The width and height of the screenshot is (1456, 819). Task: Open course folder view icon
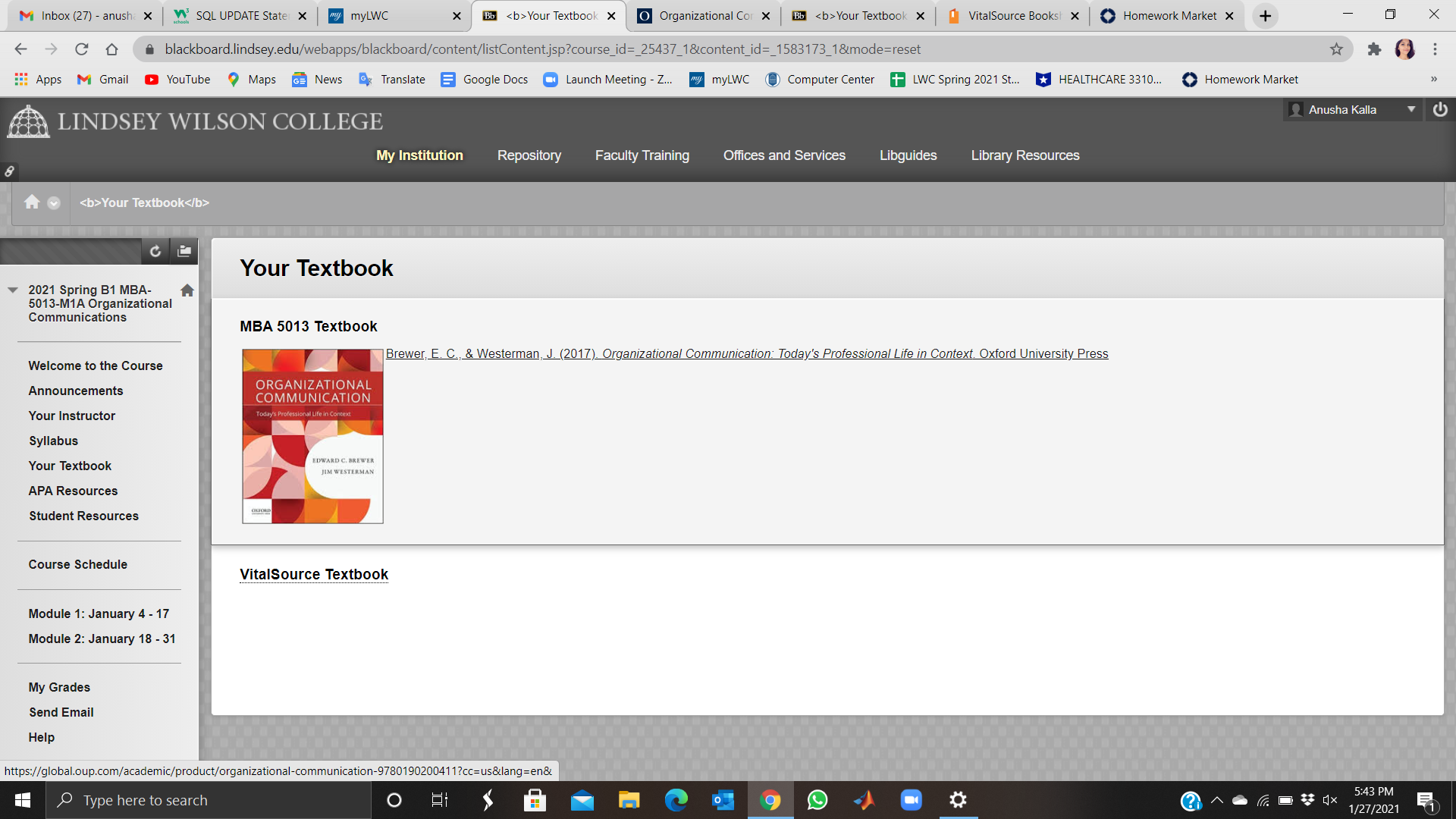pos(184,251)
